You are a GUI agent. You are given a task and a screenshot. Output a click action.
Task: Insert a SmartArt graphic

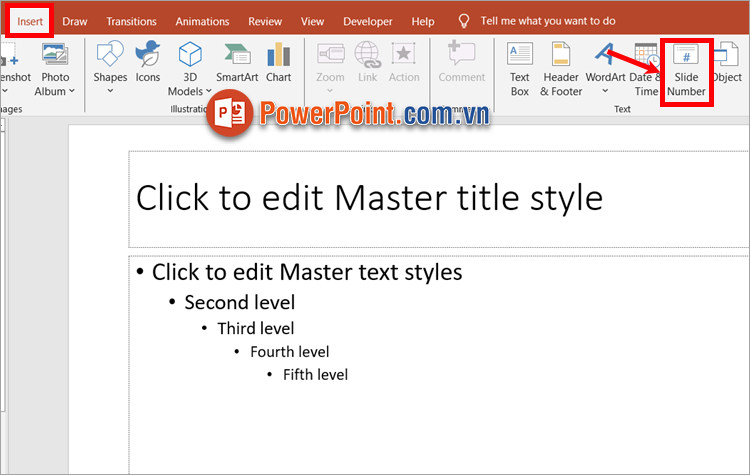tap(237, 62)
